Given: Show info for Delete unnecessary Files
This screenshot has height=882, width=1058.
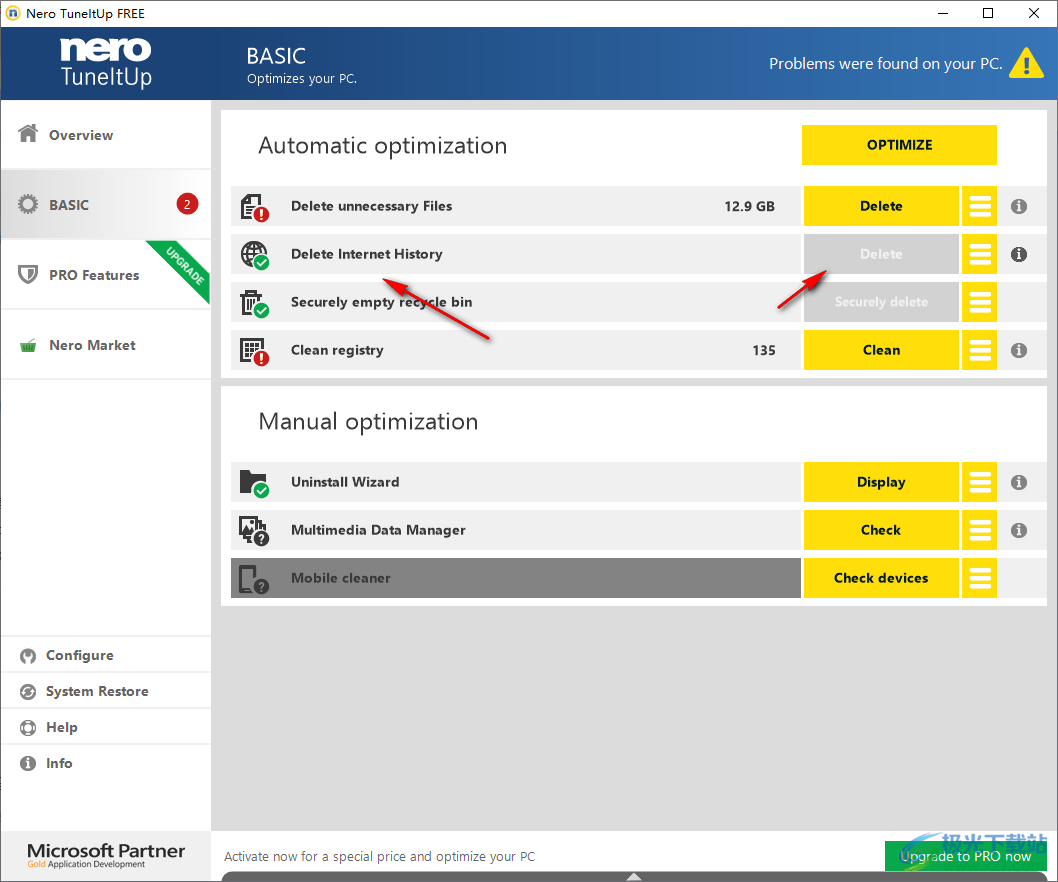Looking at the screenshot, I should (1019, 206).
